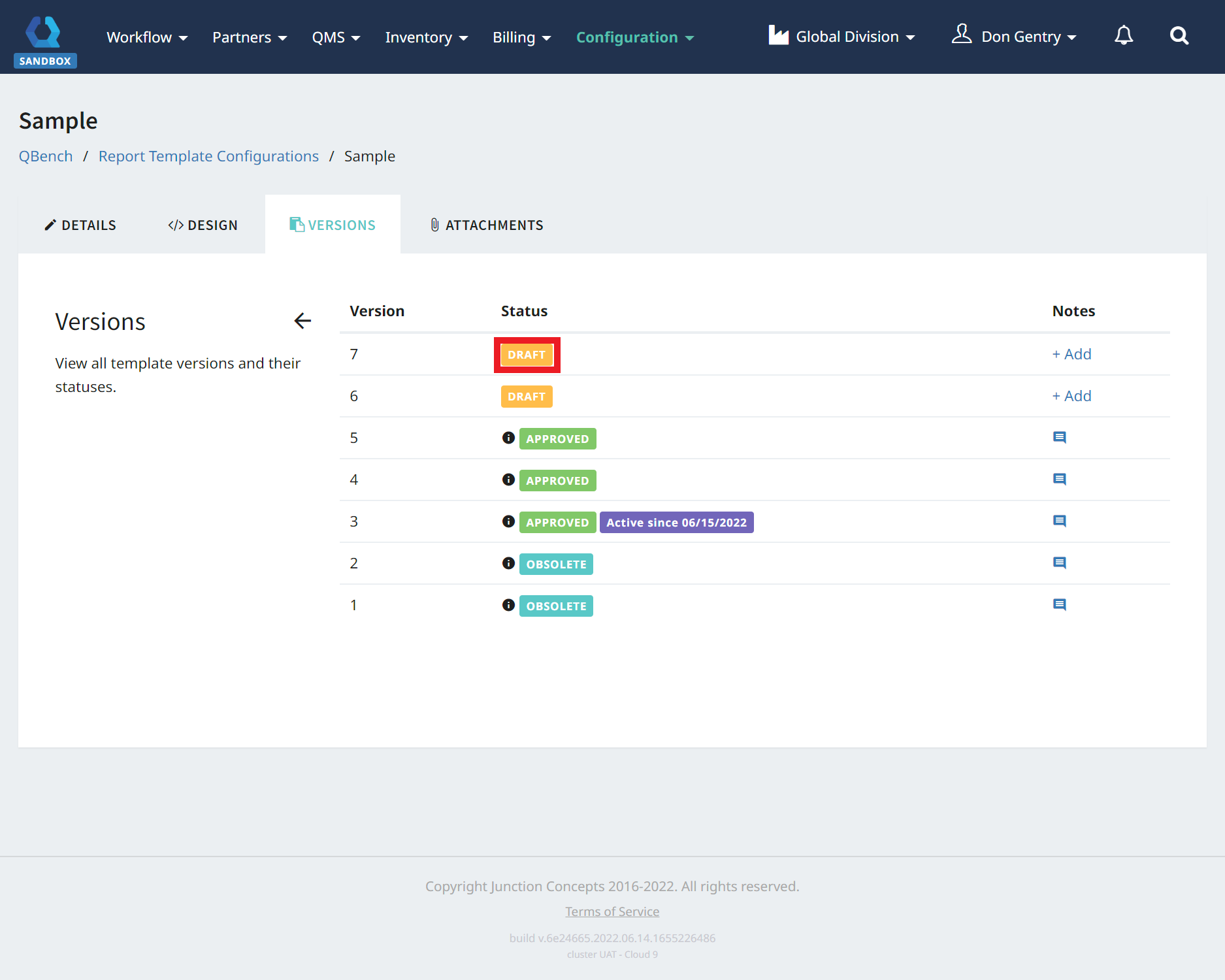Click the QBench sandbox logo
Screen dimensions: 1225x980
point(44,41)
